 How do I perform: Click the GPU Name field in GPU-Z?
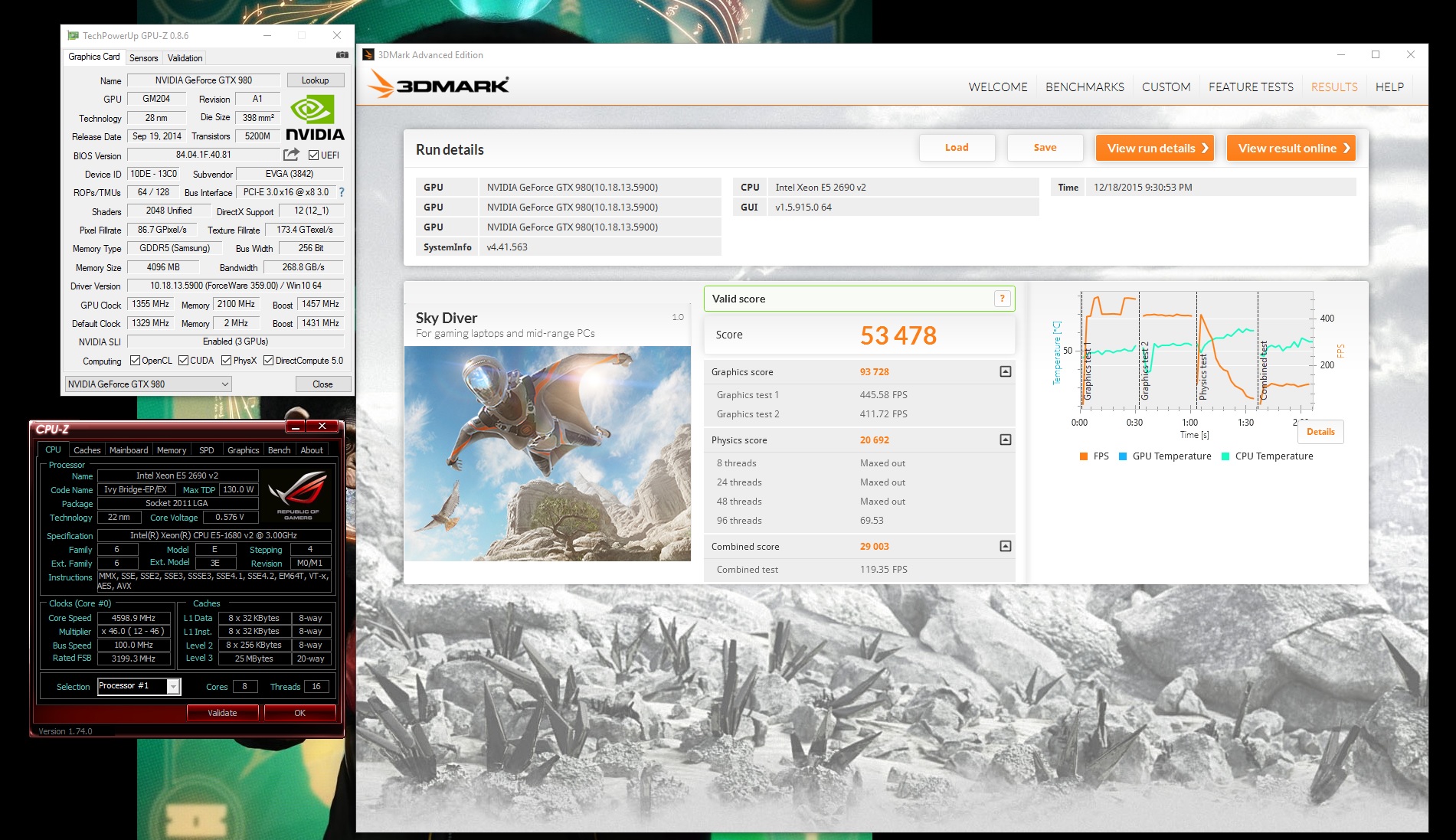click(203, 80)
